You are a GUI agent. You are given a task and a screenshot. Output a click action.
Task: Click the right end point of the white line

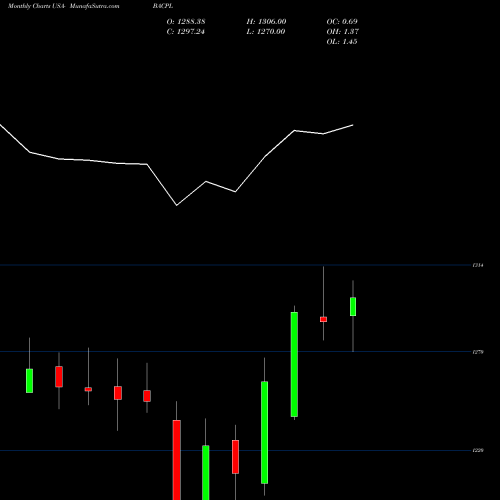353,125
